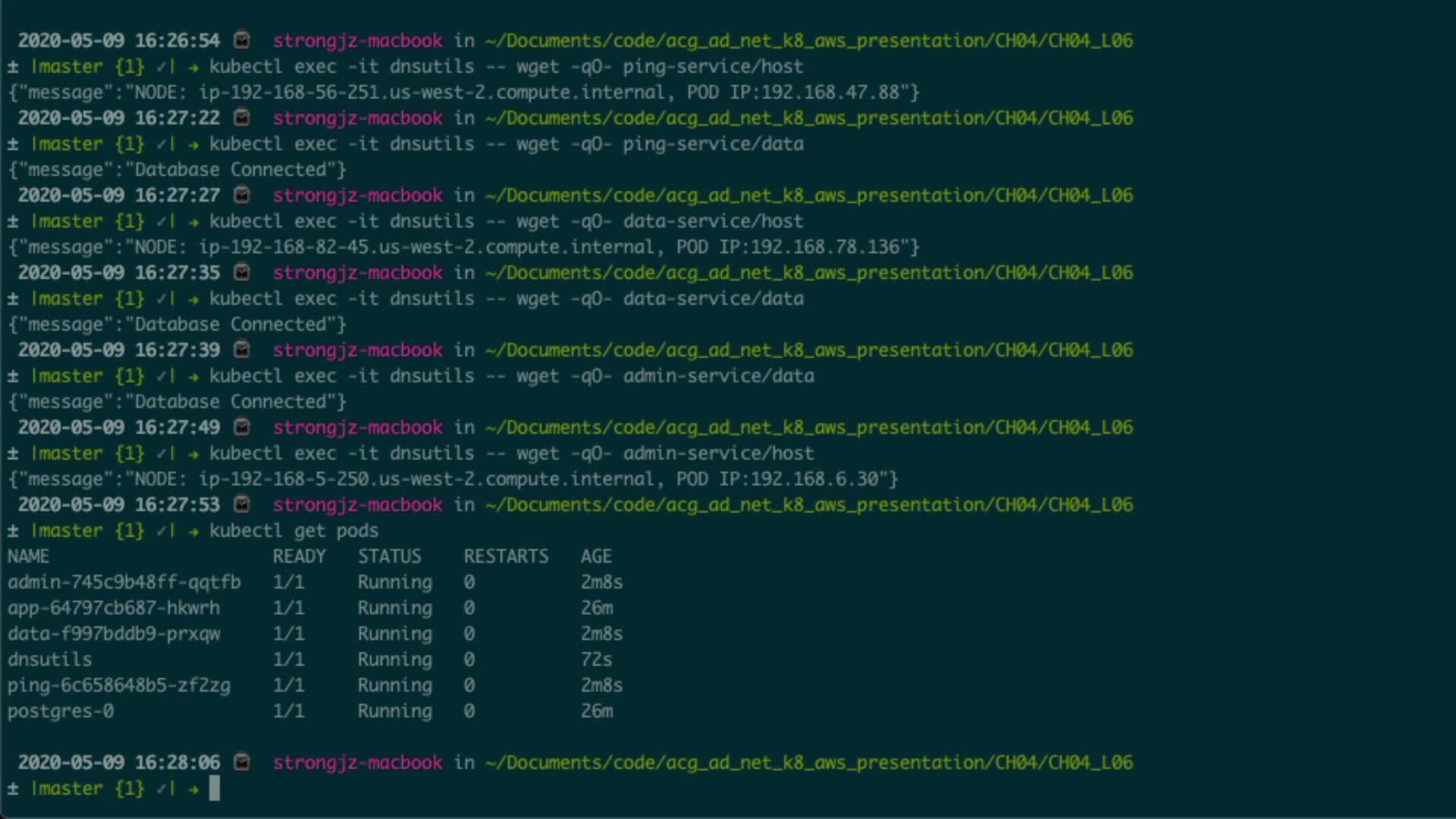Image resolution: width=1456 pixels, height=819 pixels.
Task: Click the icon beside timestamp 16:27:39
Action: point(242,350)
